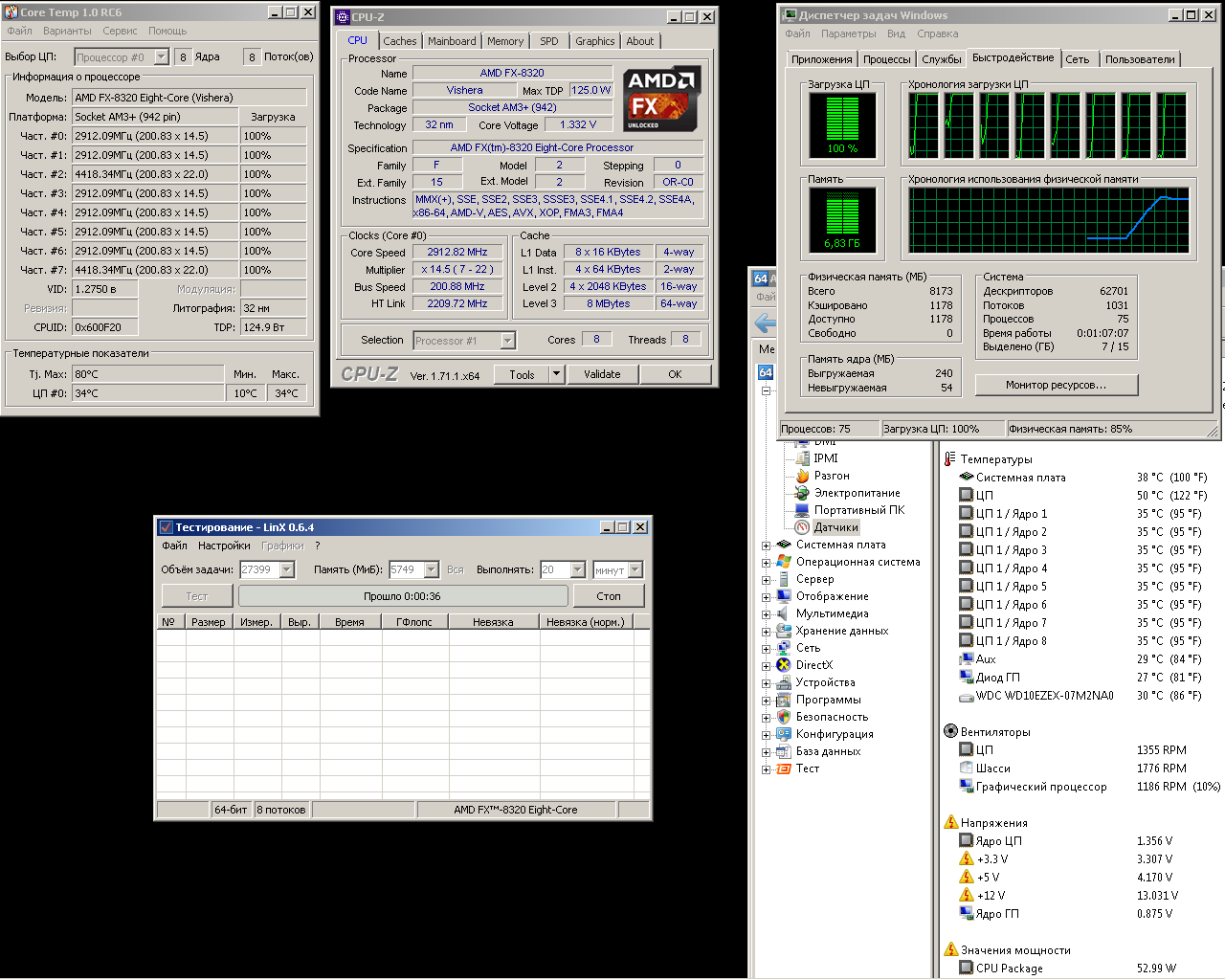Click the LinX progress bar showing Прошло 0:00:36
This screenshot has width=1225, height=980.
point(402,596)
